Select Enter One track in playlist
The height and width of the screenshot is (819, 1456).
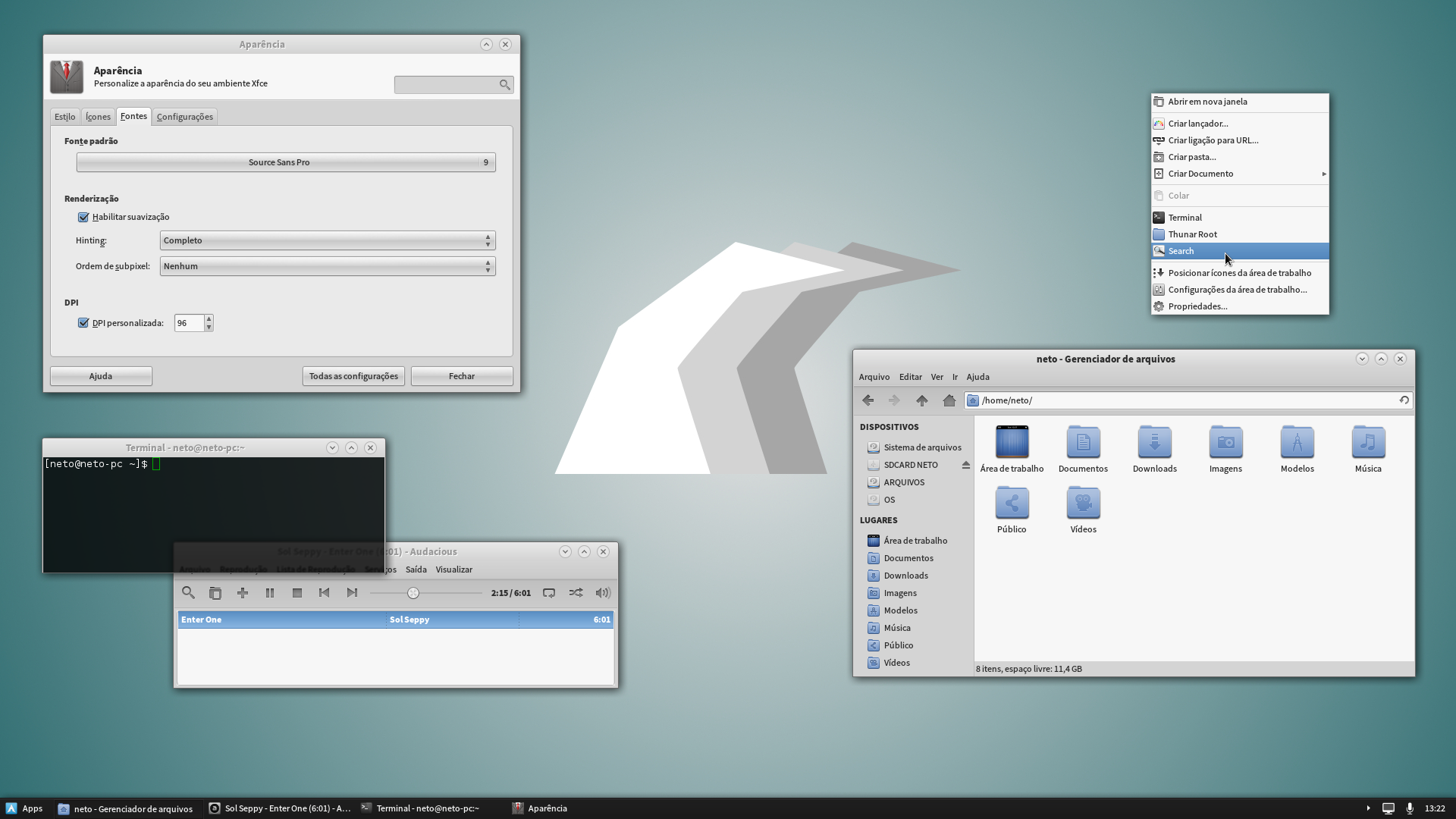[395, 620]
